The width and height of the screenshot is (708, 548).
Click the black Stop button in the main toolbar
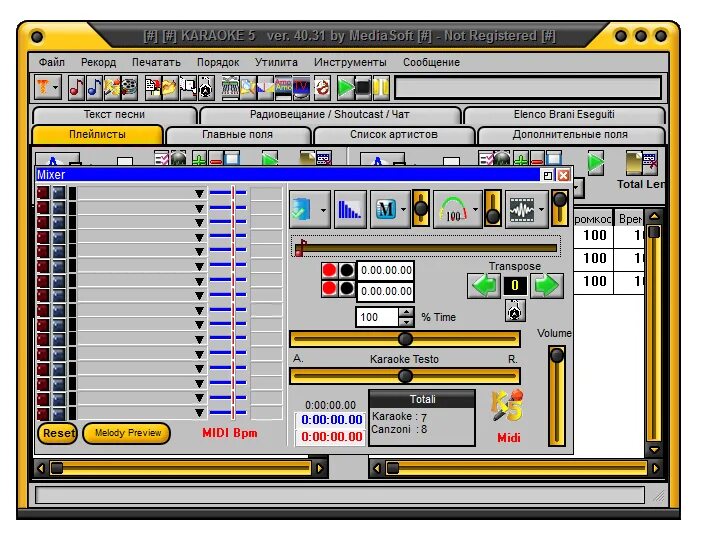tap(363, 88)
